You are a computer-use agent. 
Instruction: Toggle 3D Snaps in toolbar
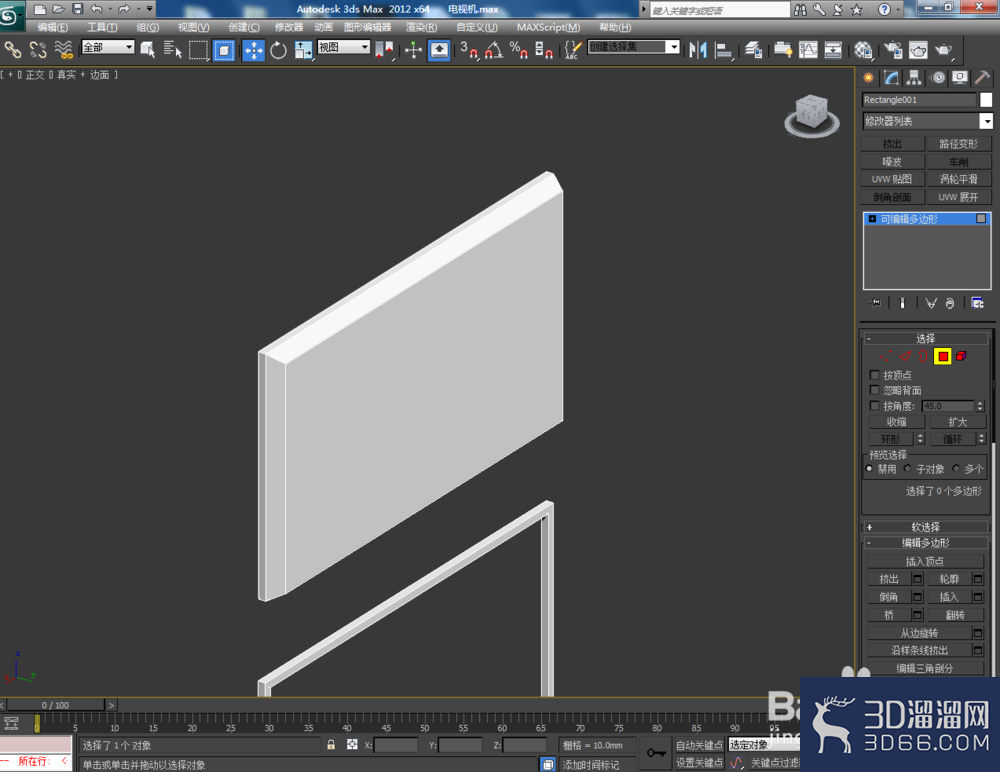pyautogui.click(x=469, y=50)
